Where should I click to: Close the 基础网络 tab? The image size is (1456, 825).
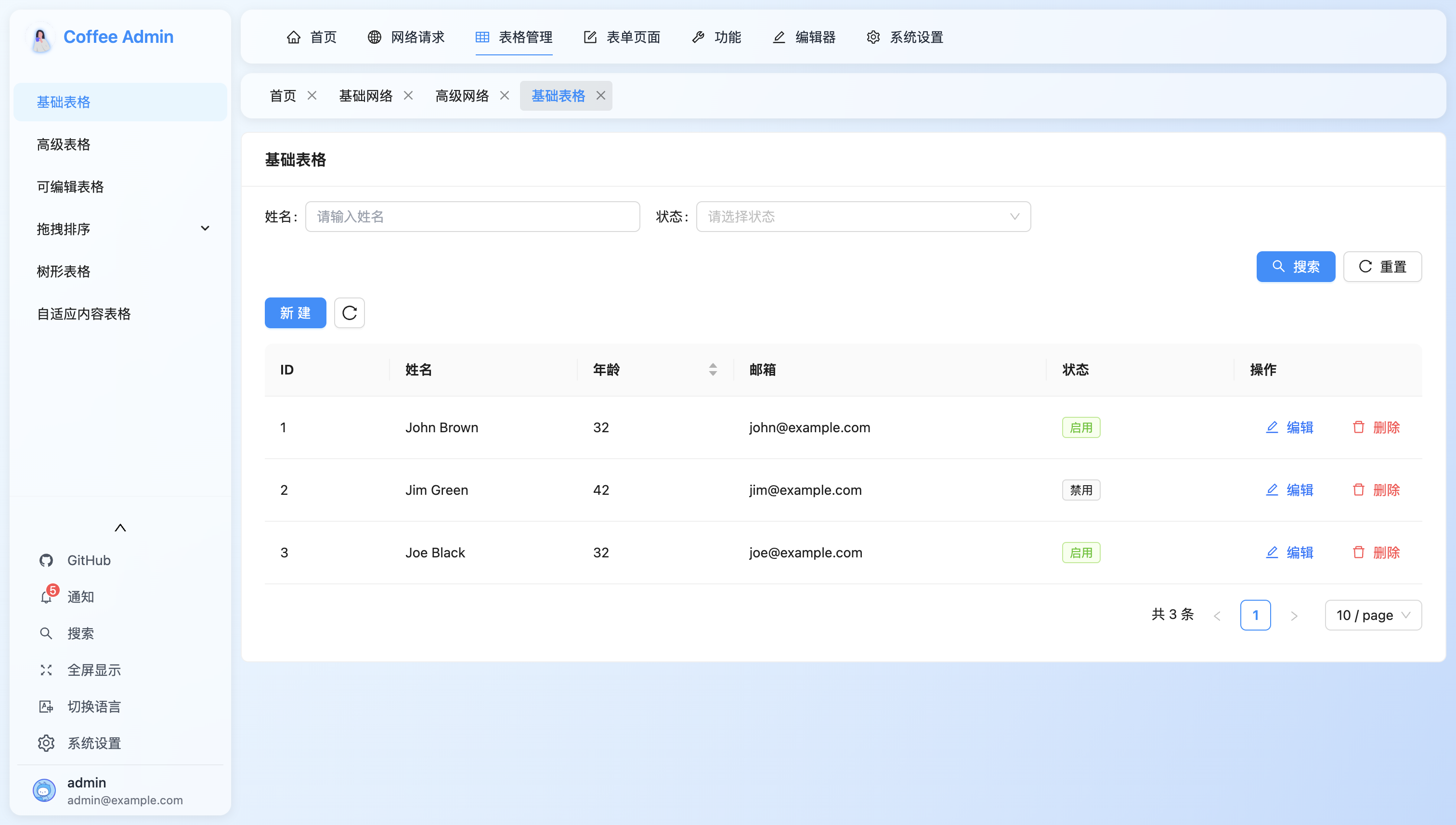pos(408,96)
